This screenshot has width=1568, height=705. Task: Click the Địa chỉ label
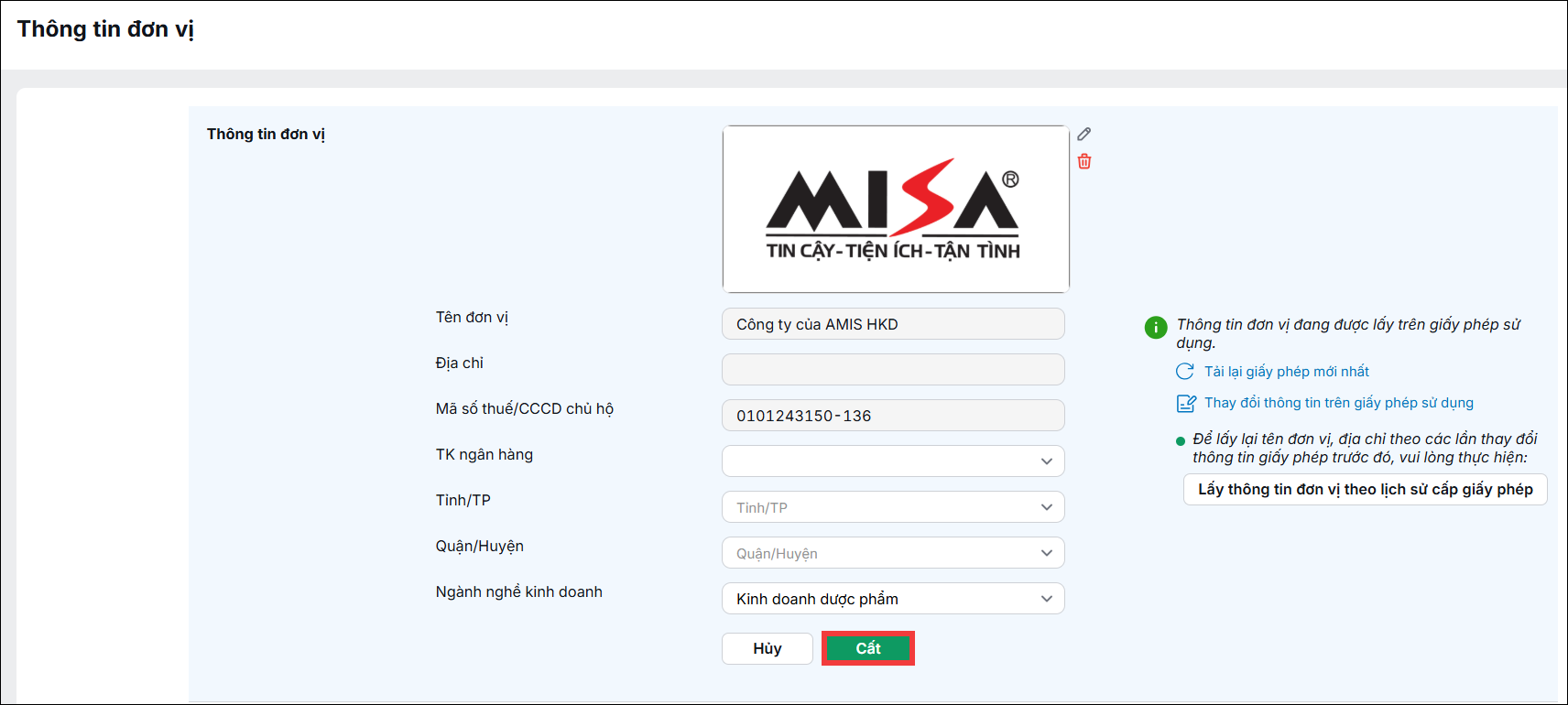460,363
